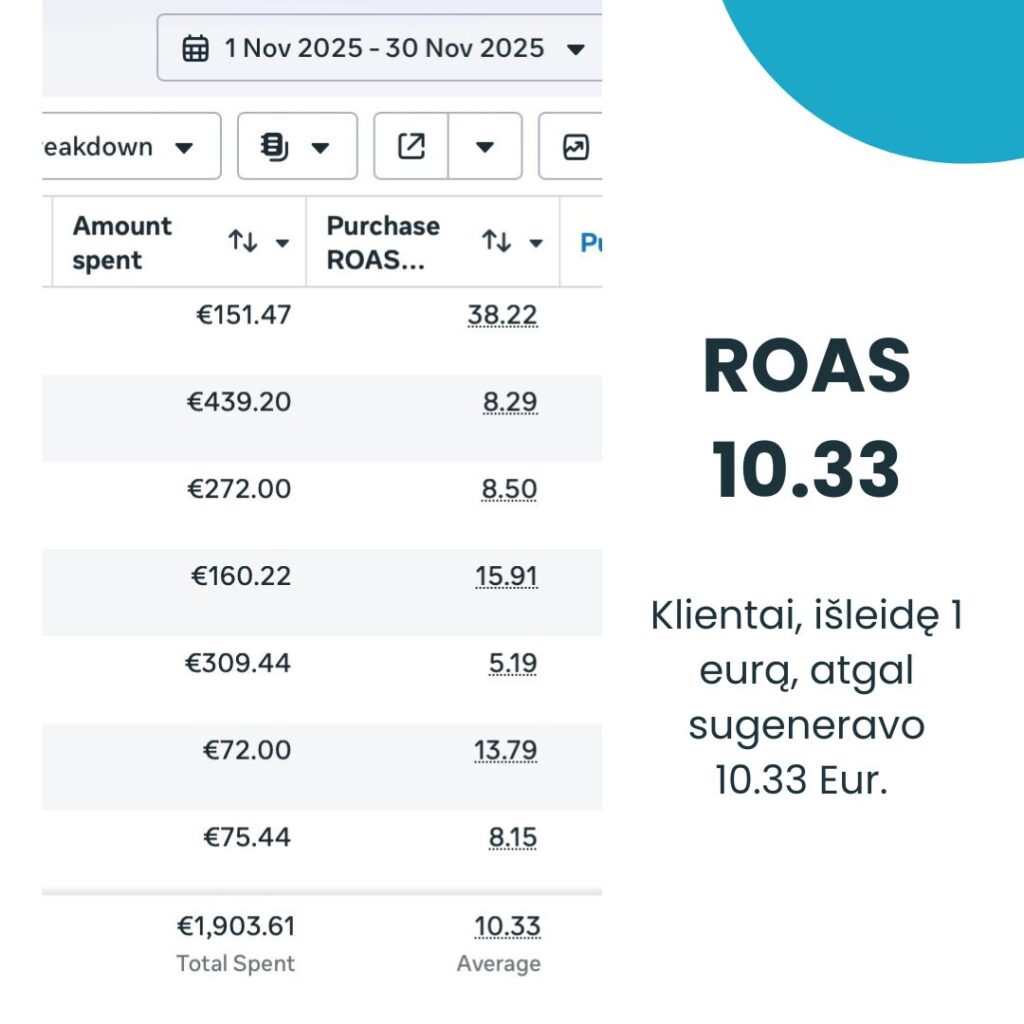Click the 1 Nov 2025 - 30 Nov 2025 text
Viewport: 1024px width, 1024px height.
[x=384, y=48]
